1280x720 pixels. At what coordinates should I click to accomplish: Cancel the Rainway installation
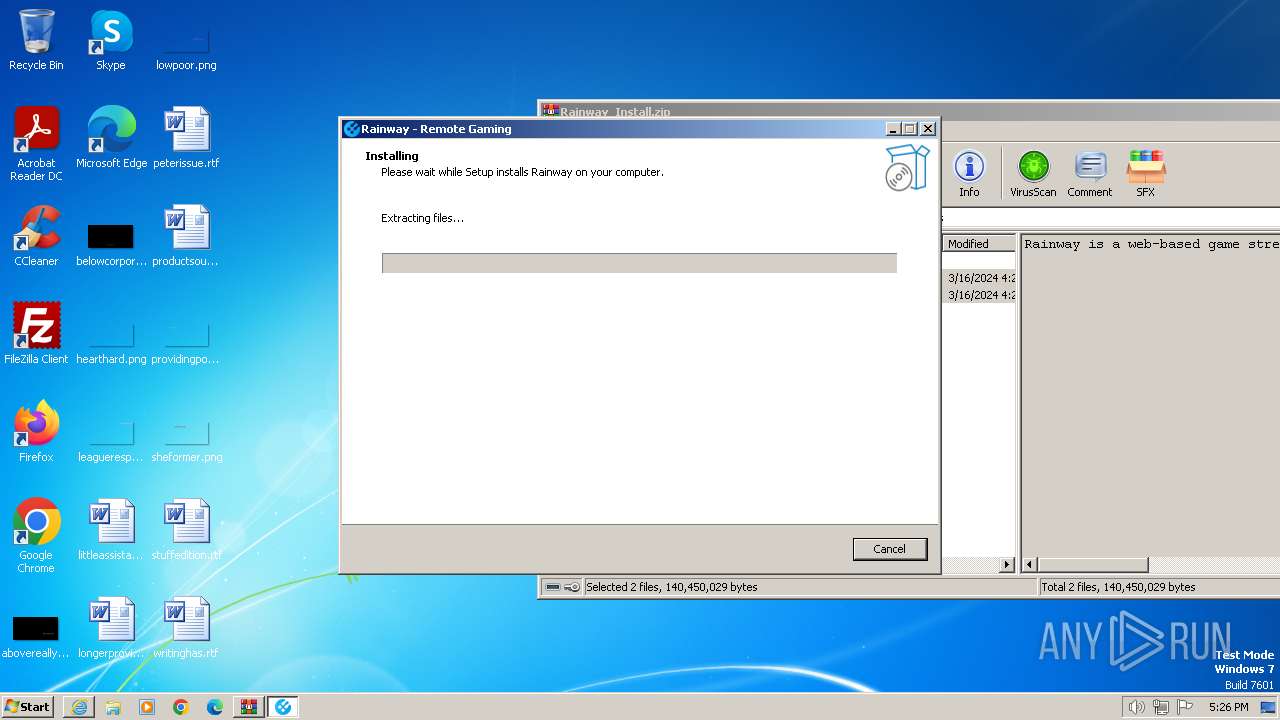point(889,549)
